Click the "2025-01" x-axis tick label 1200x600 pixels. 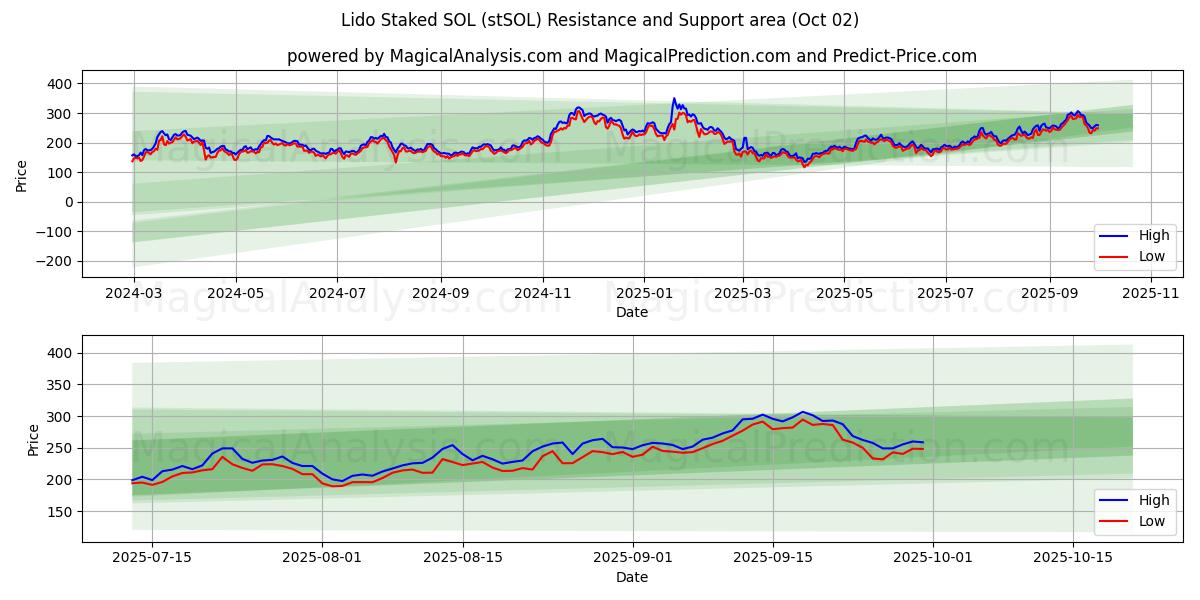click(x=643, y=294)
